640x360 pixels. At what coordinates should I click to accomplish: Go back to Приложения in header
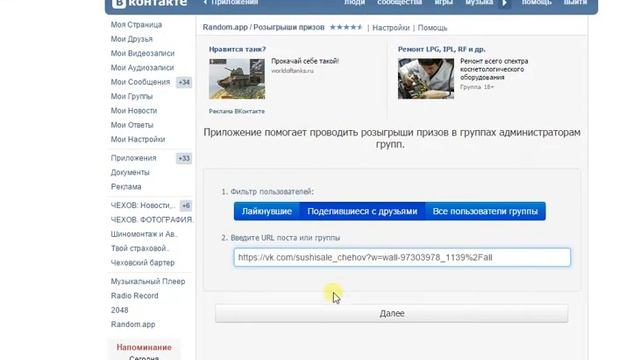coord(231,2)
